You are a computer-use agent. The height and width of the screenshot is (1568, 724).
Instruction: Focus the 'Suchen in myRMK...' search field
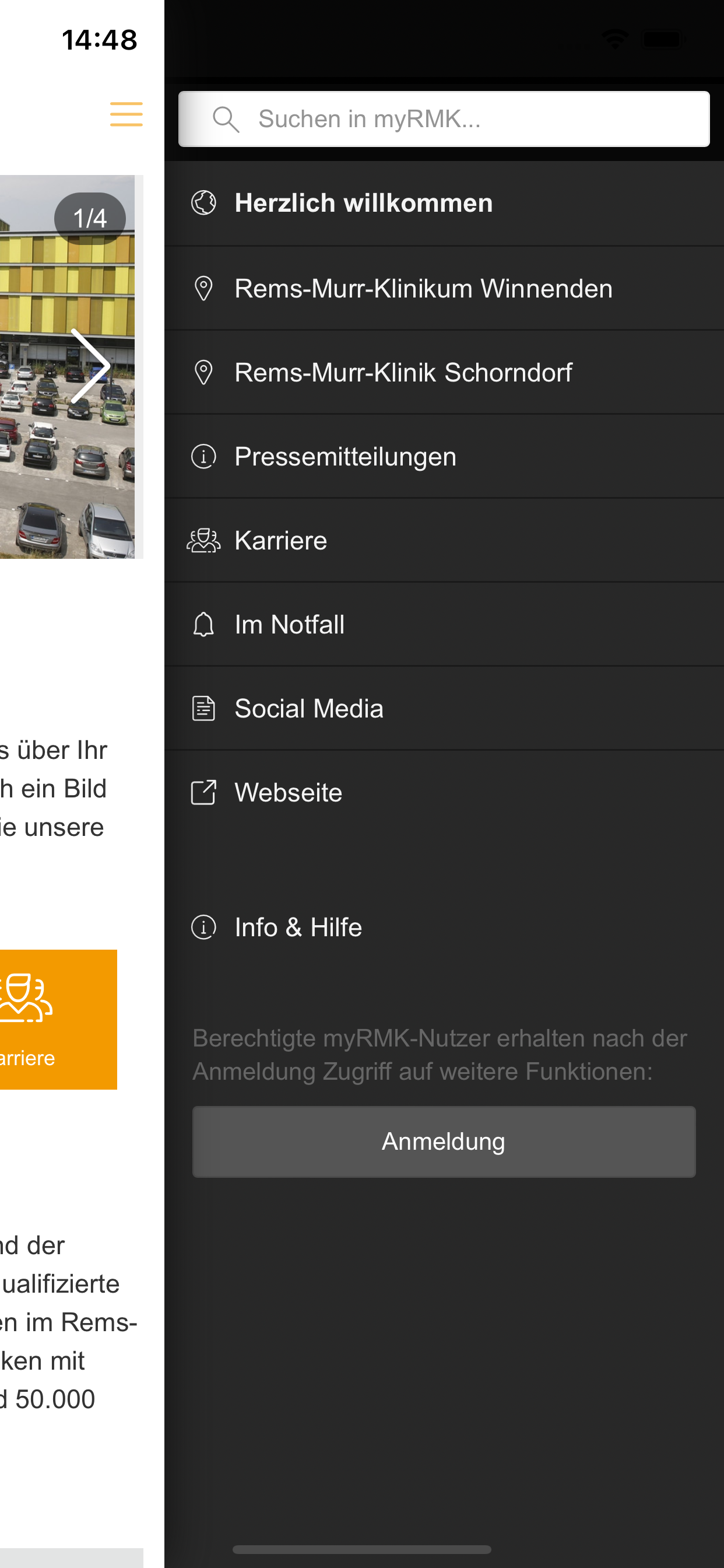tap(444, 120)
